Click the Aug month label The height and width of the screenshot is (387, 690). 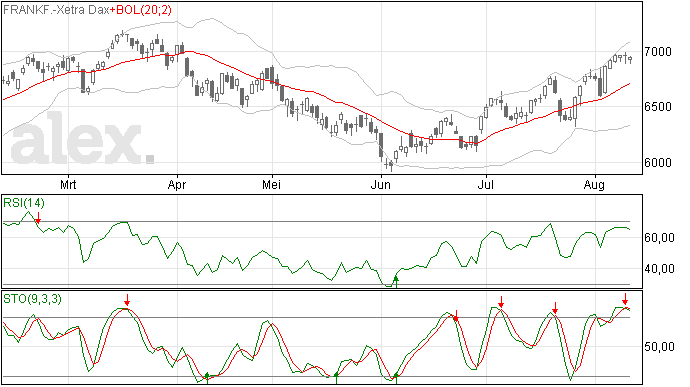(594, 185)
